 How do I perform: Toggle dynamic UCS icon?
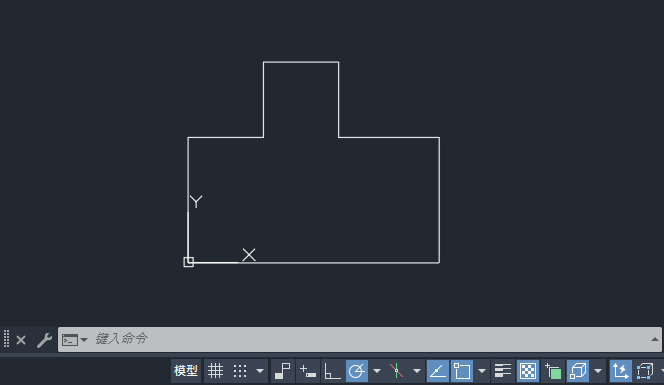coord(620,371)
